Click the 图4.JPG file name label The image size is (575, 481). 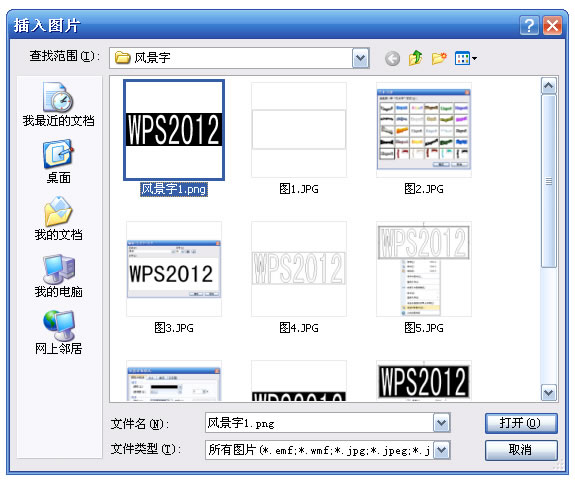[x=299, y=328]
